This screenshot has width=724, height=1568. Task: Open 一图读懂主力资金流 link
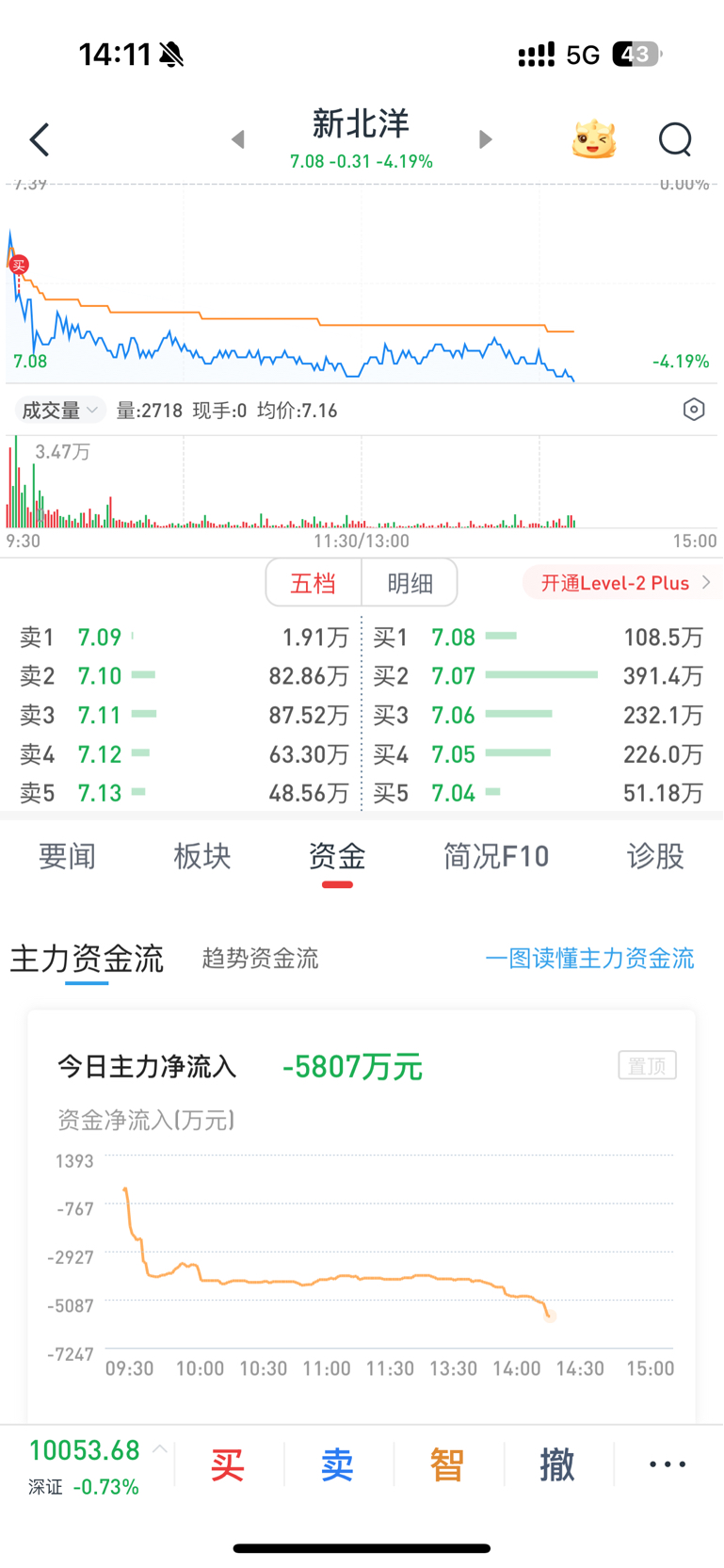point(589,959)
